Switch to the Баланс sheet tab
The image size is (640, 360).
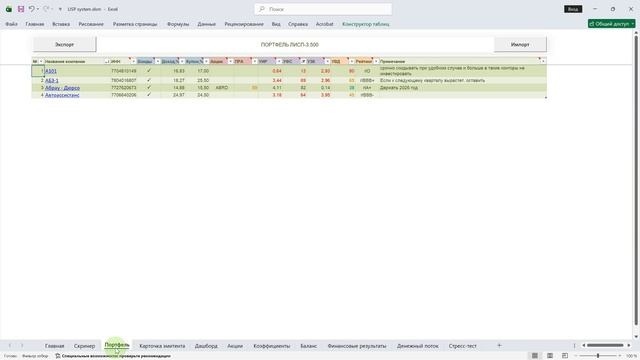click(x=309, y=346)
